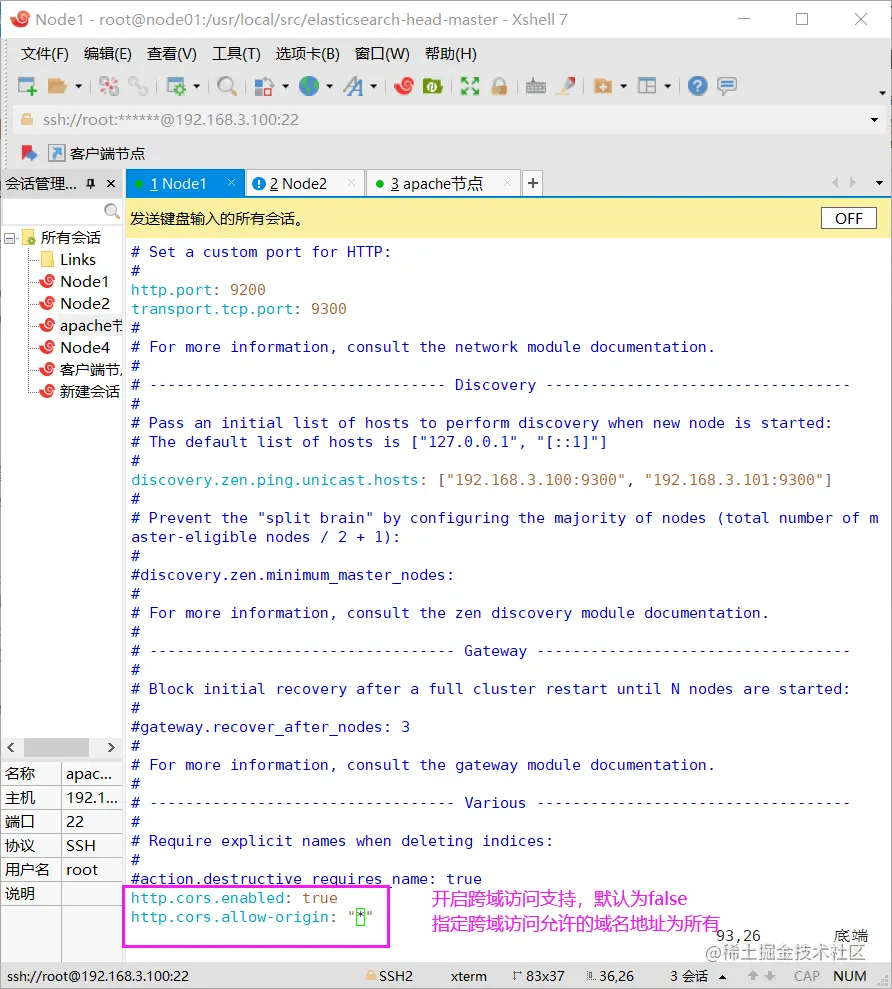Expand the transfer folder dropdown arrow
Viewport: 892px width, 989px height.
(x=623, y=86)
